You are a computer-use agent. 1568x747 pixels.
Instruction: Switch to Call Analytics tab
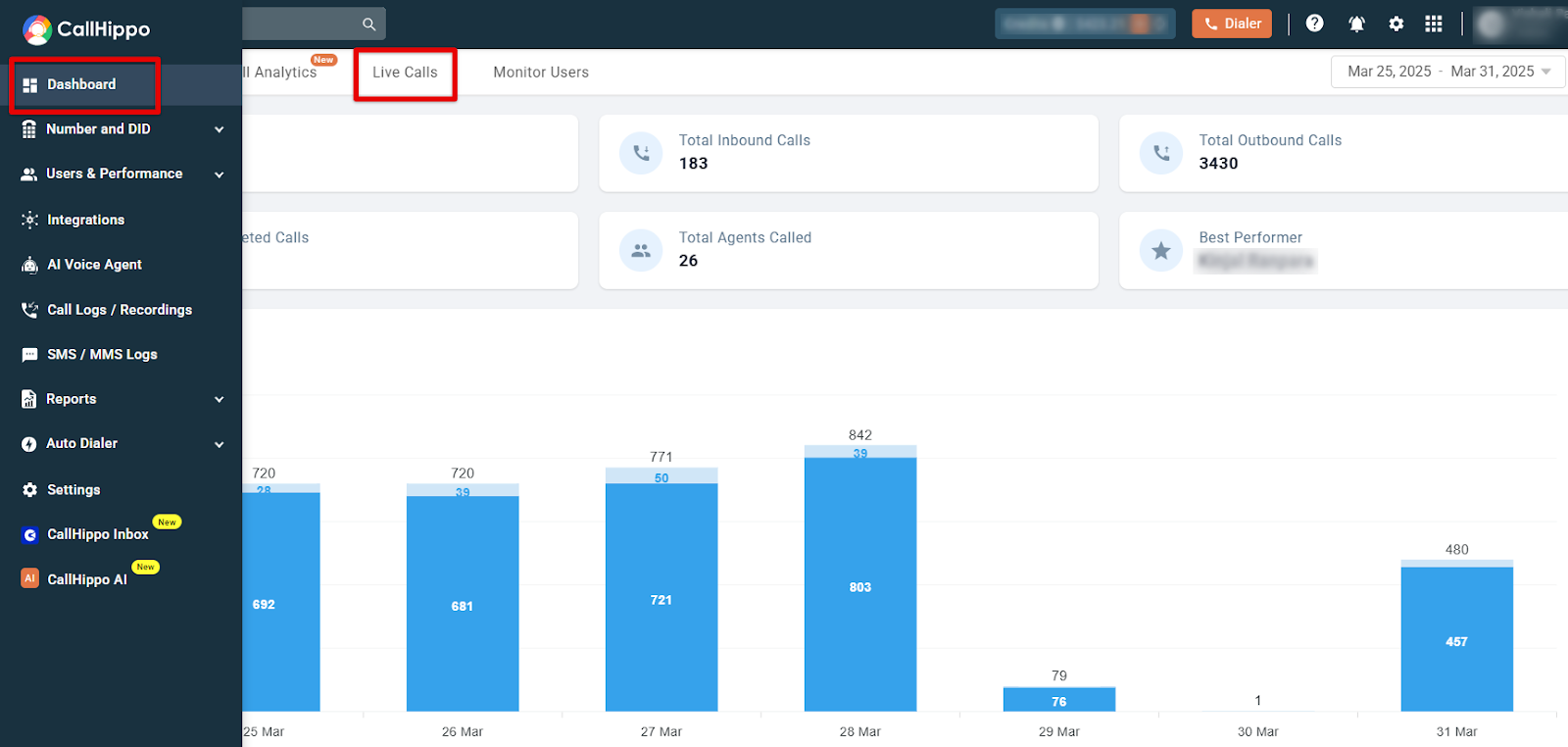(280, 72)
